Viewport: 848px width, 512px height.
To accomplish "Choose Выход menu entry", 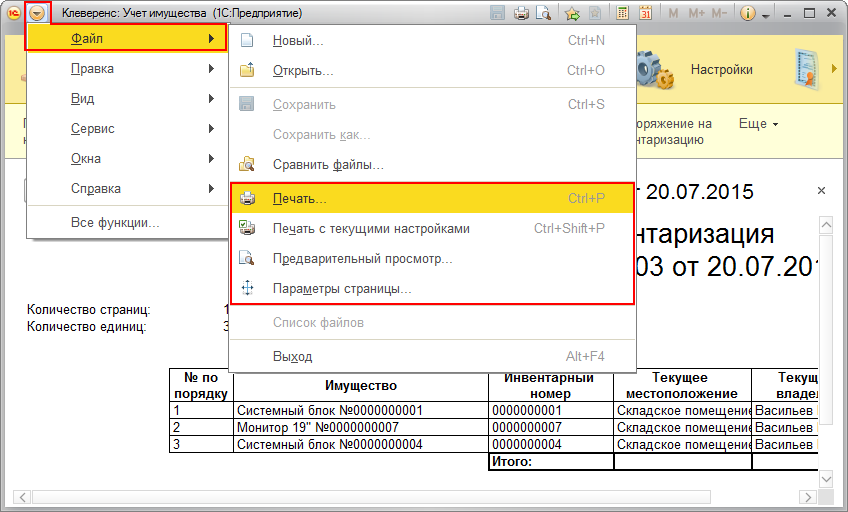I will (x=432, y=357).
